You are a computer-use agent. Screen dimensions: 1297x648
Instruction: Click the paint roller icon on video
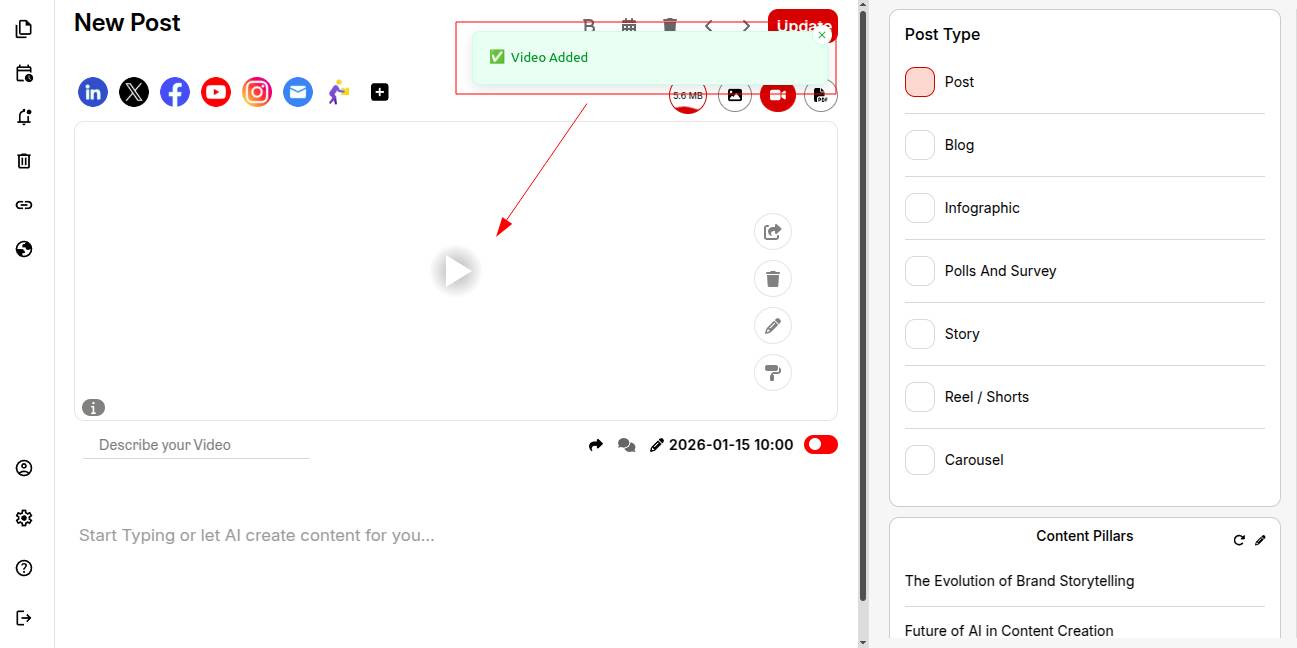pos(772,373)
